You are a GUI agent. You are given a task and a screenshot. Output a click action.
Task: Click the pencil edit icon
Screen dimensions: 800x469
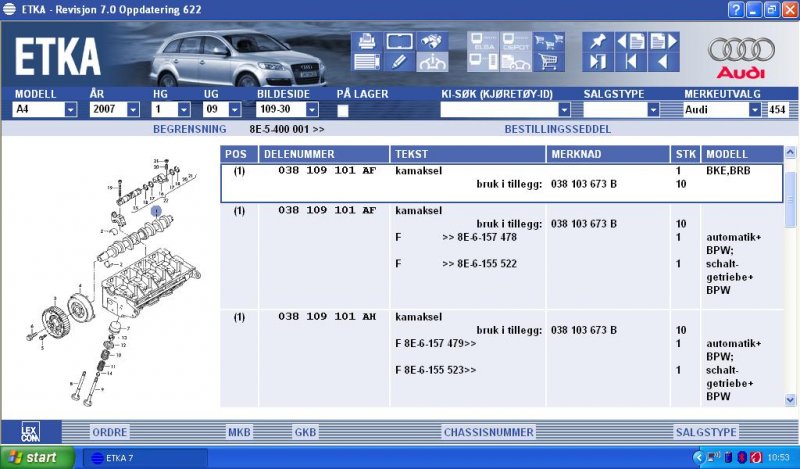click(399, 62)
